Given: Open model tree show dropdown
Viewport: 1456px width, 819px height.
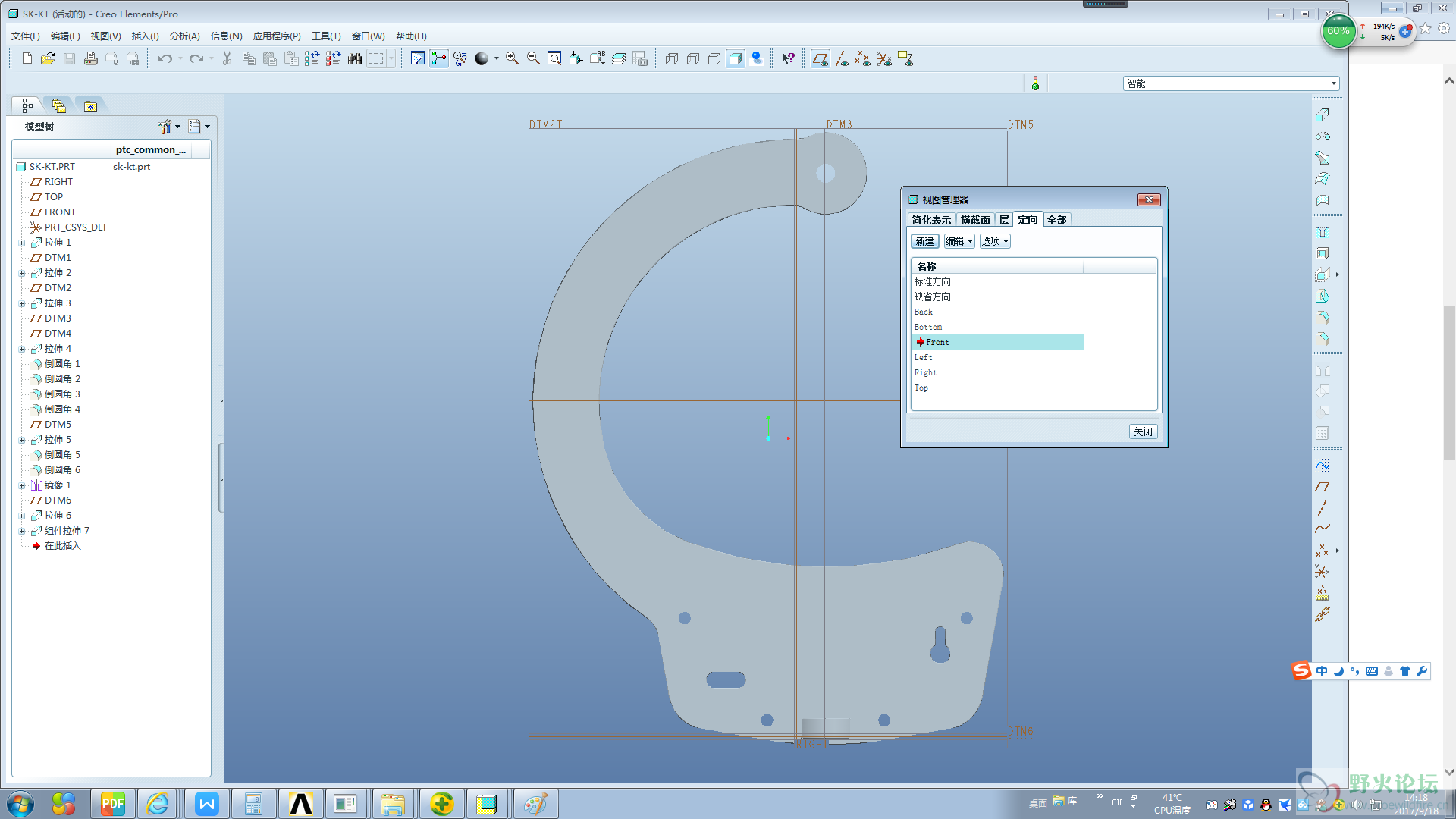Looking at the screenshot, I should click(x=199, y=127).
